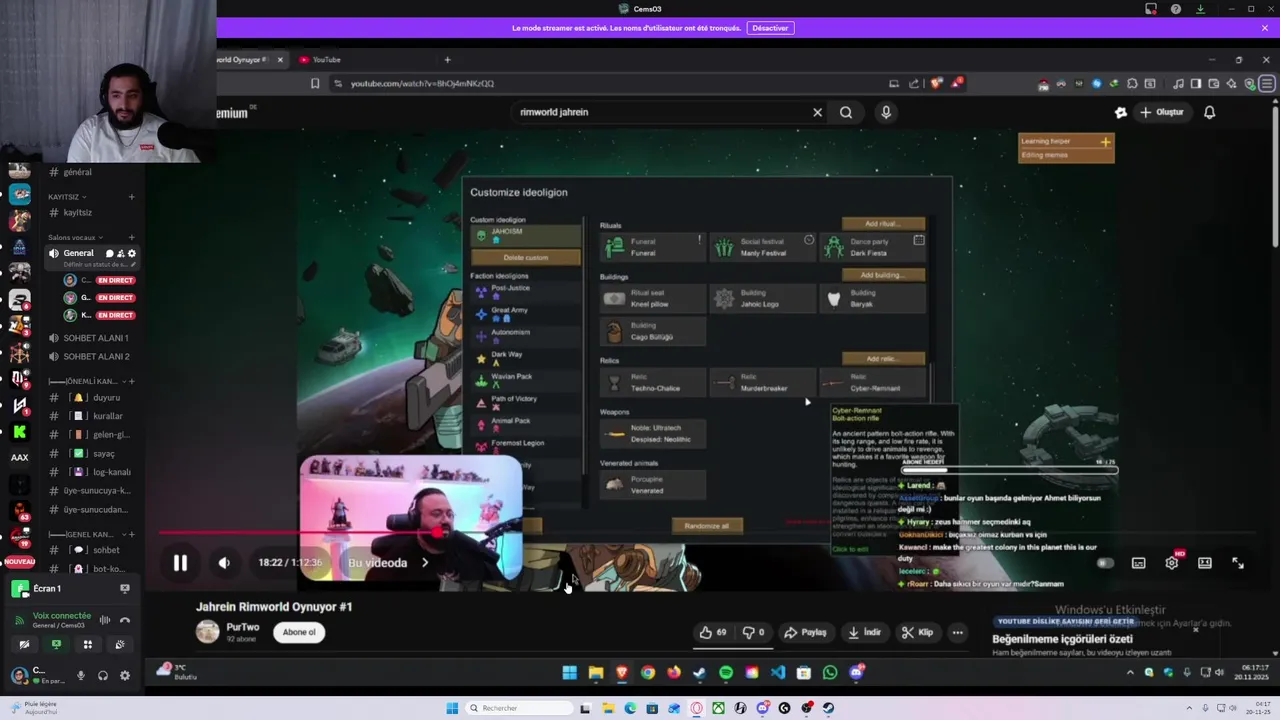Open more actions menu beside Klip
Viewport: 1280px width, 720px height.
[x=957, y=632]
